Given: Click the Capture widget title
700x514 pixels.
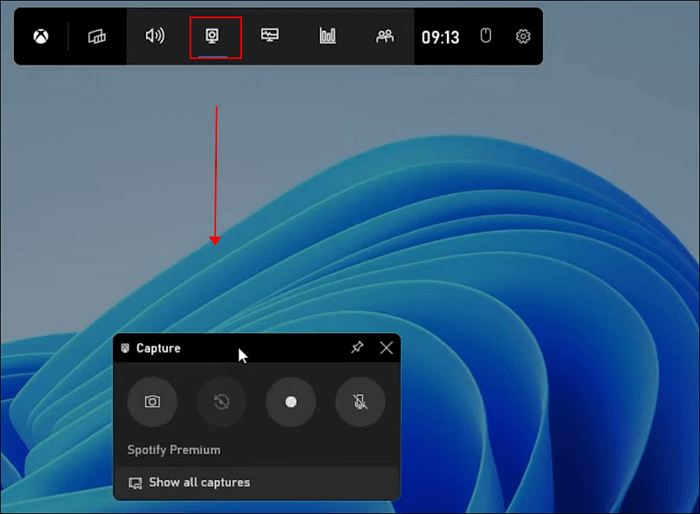Looking at the screenshot, I should 158,348.
